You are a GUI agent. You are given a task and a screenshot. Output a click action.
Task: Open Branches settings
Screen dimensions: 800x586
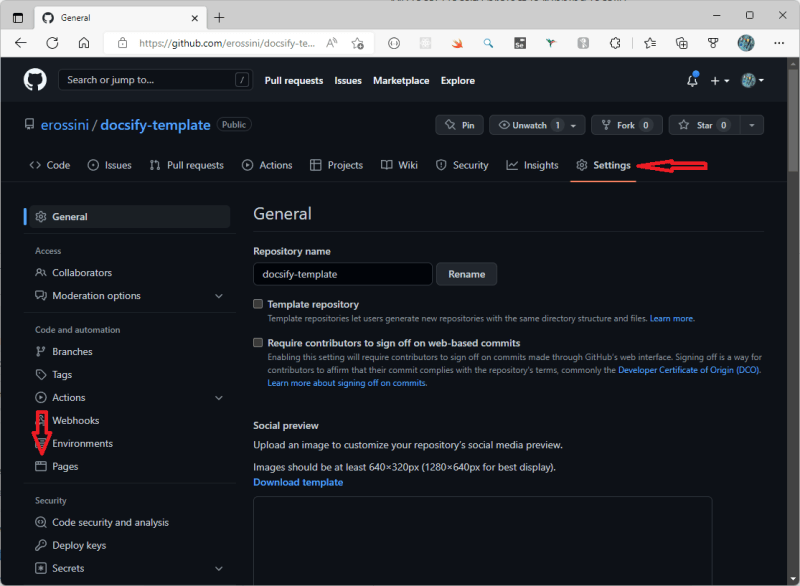coord(72,352)
